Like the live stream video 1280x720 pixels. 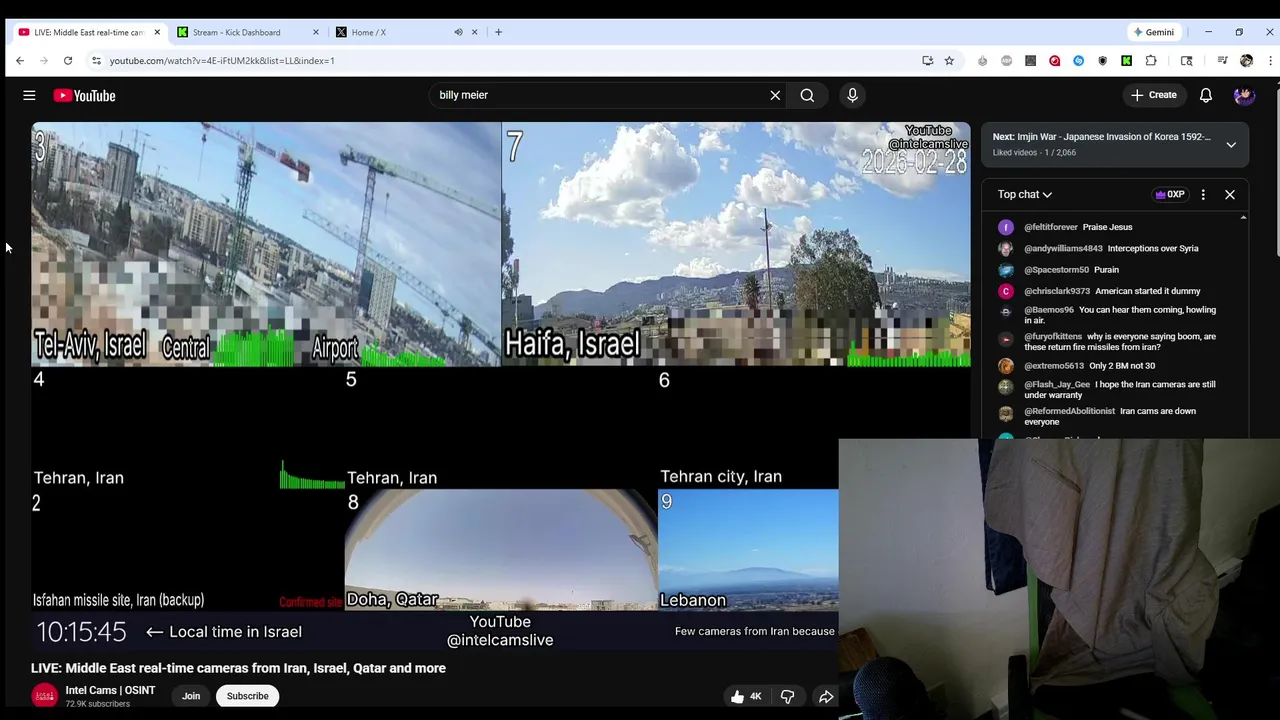pyautogui.click(x=747, y=697)
